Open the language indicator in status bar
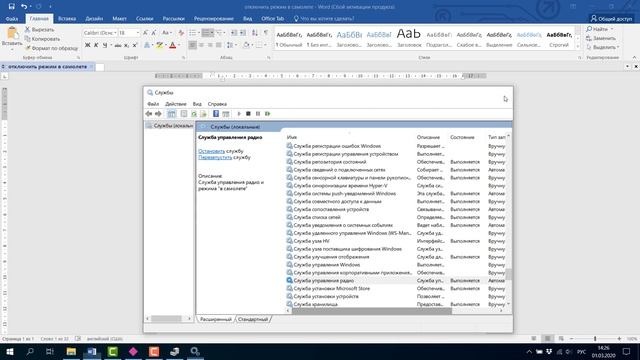Viewport: 640px width, 360px height. pos(104,339)
